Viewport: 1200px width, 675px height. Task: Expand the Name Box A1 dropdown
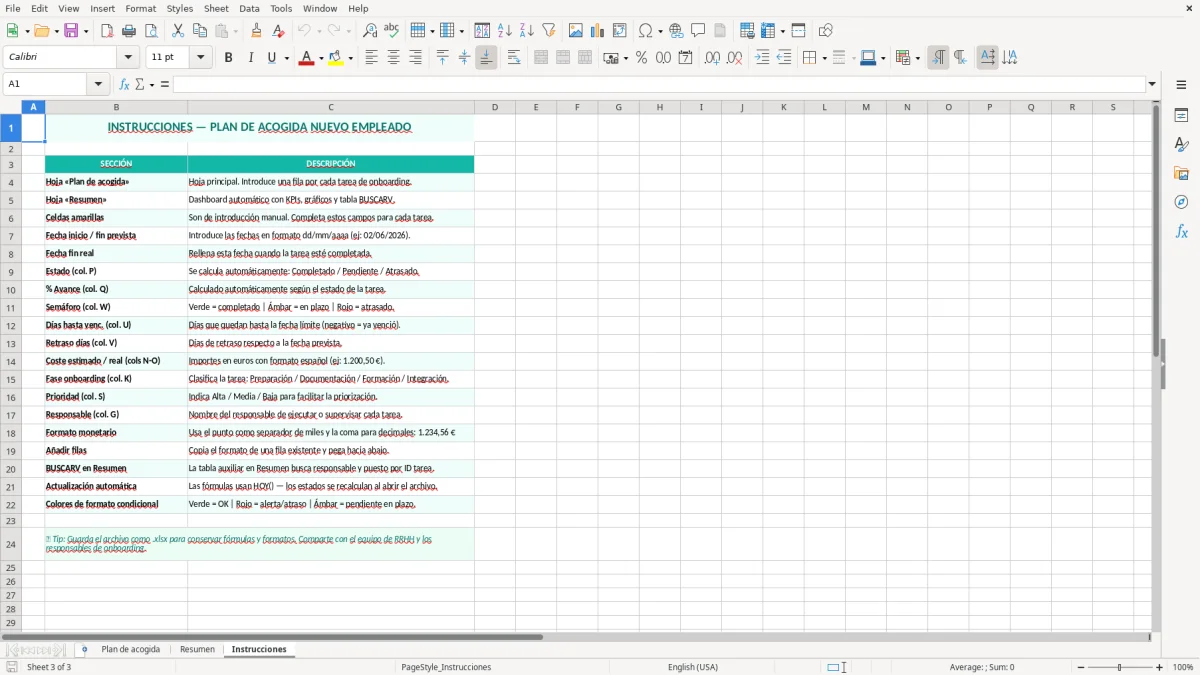[x=98, y=84]
